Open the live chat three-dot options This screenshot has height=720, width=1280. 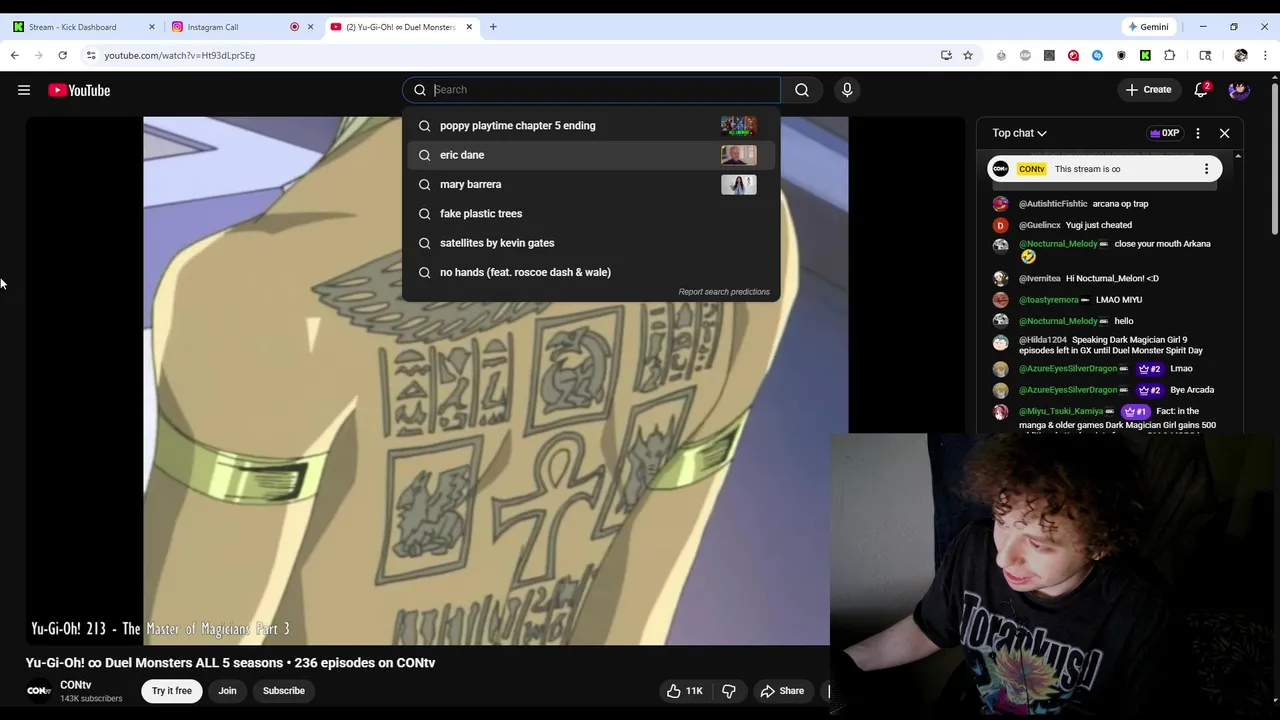1198,133
